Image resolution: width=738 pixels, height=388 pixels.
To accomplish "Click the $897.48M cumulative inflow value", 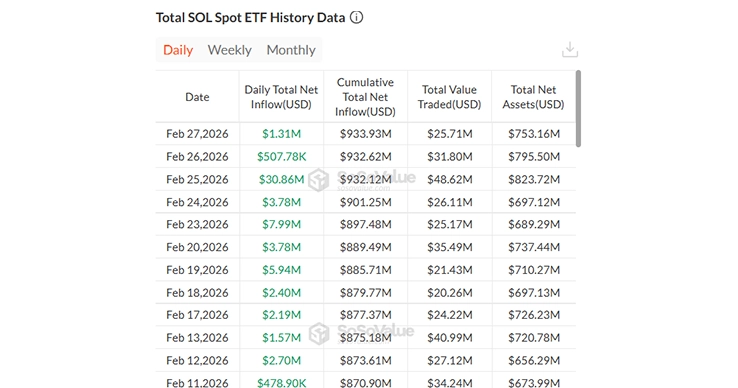I will click(x=366, y=224).
